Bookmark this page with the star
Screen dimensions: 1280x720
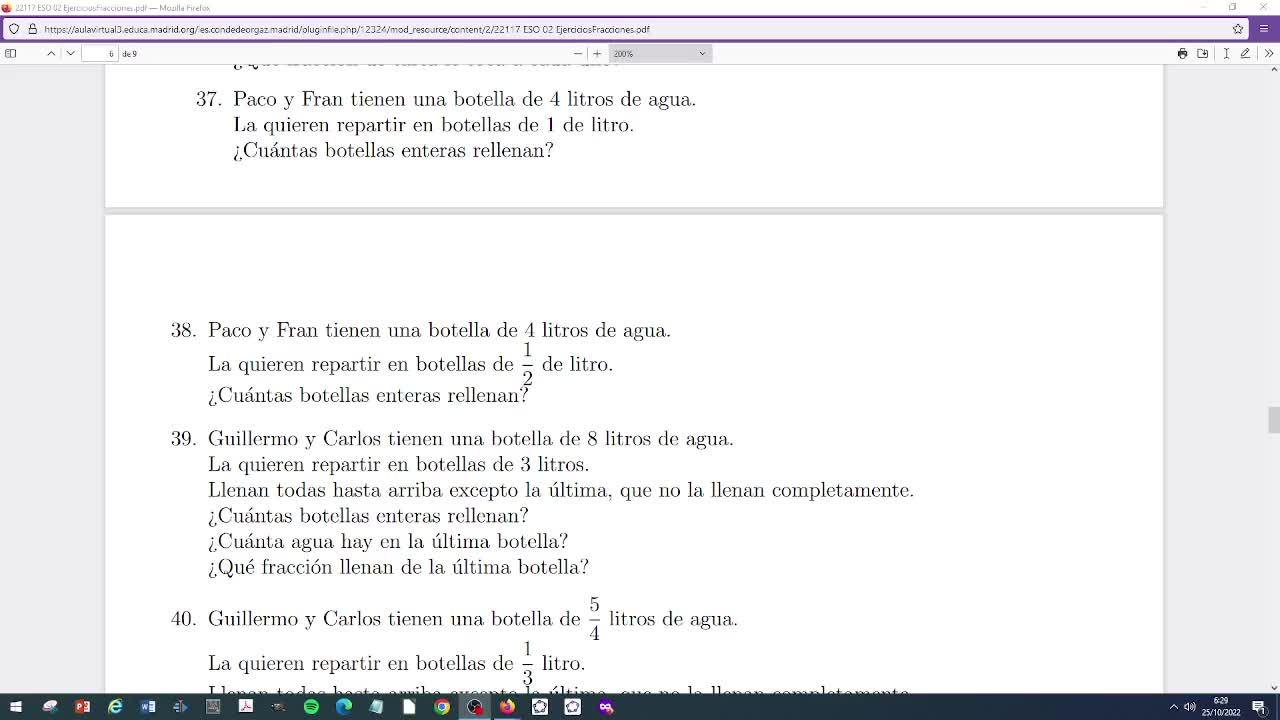click(x=1238, y=29)
